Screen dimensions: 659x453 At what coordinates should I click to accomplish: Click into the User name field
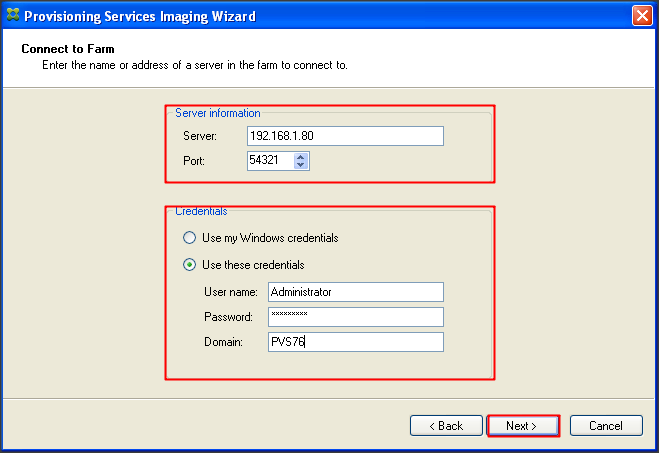pyautogui.click(x=355, y=292)
